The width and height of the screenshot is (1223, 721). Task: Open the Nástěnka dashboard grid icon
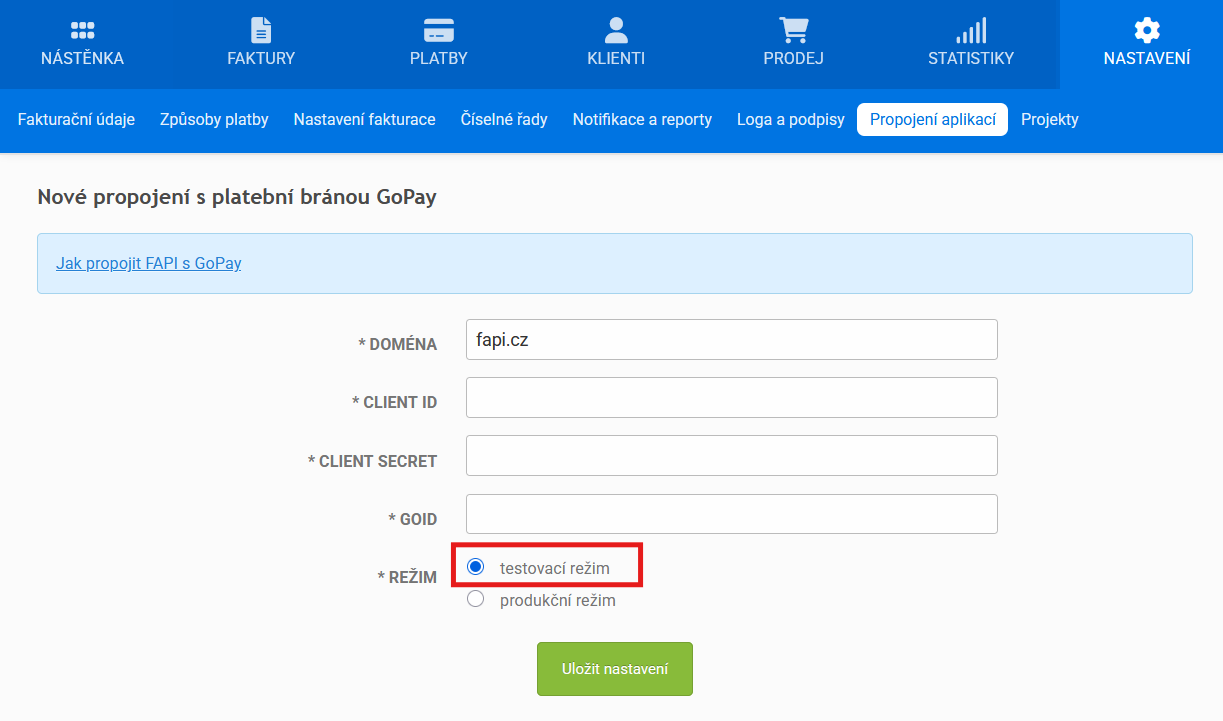[83, 30]
